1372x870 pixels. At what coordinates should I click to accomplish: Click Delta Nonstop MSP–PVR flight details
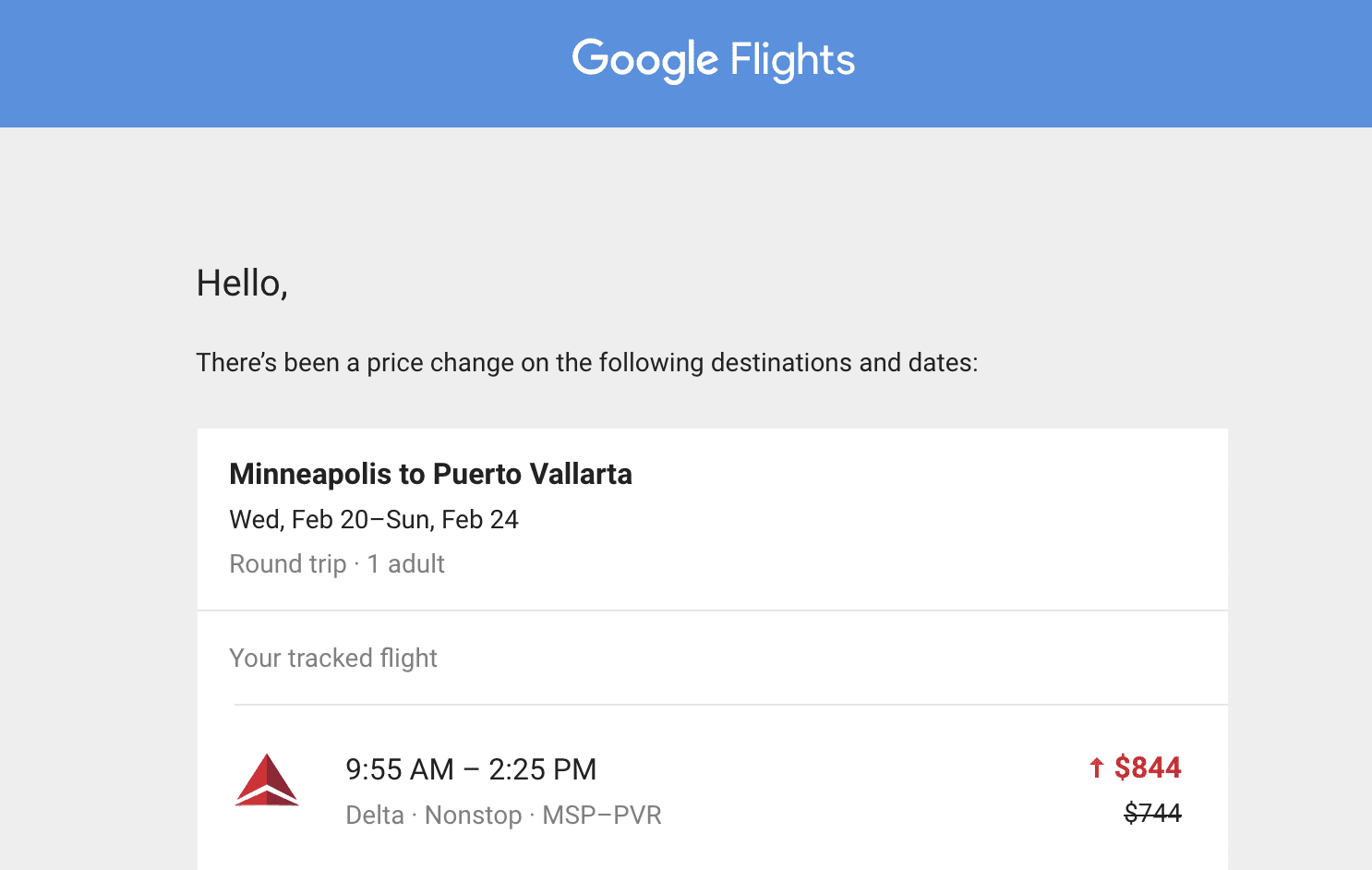point(503,816)
